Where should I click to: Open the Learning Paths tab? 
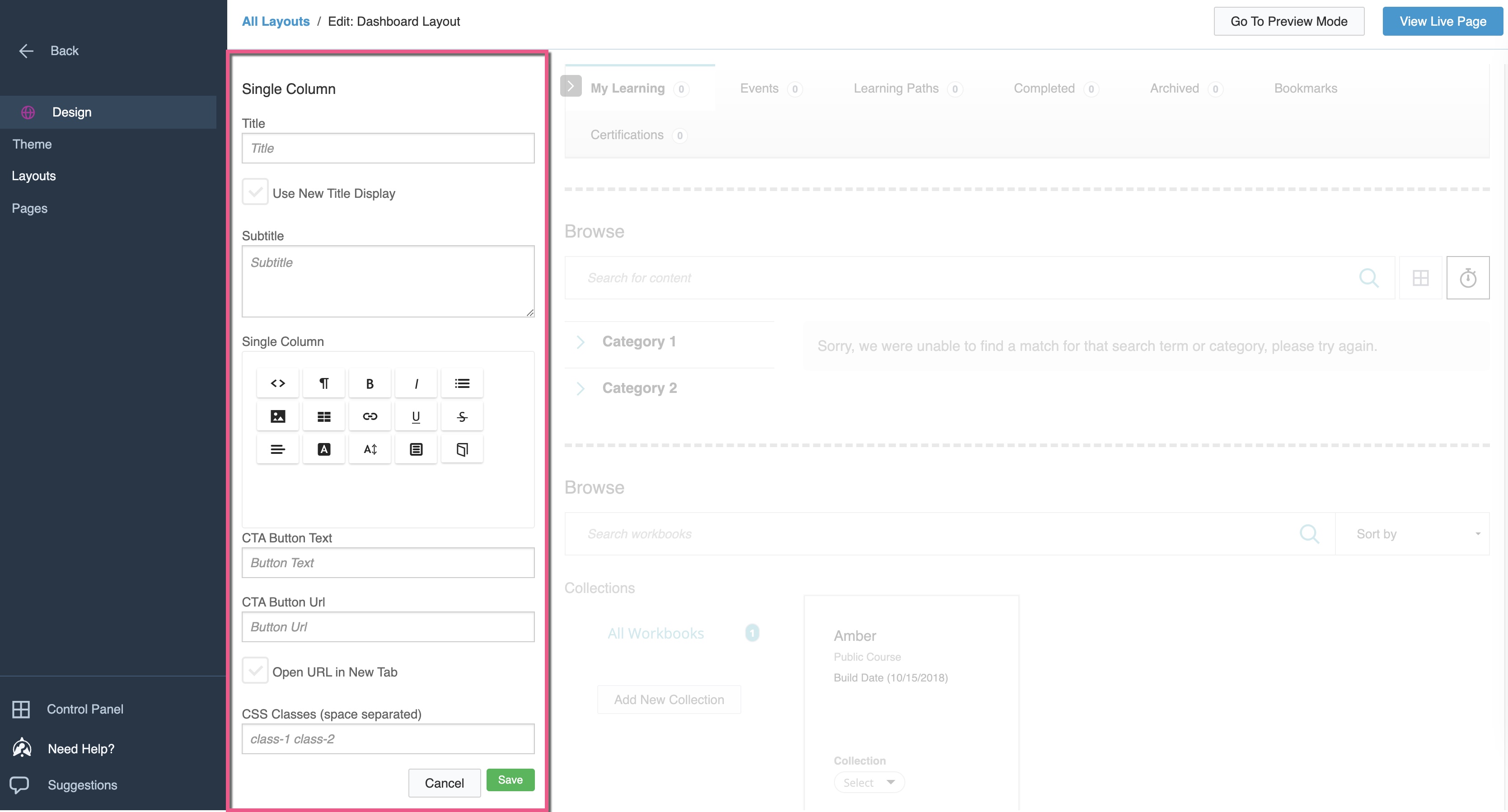point(908,89)
